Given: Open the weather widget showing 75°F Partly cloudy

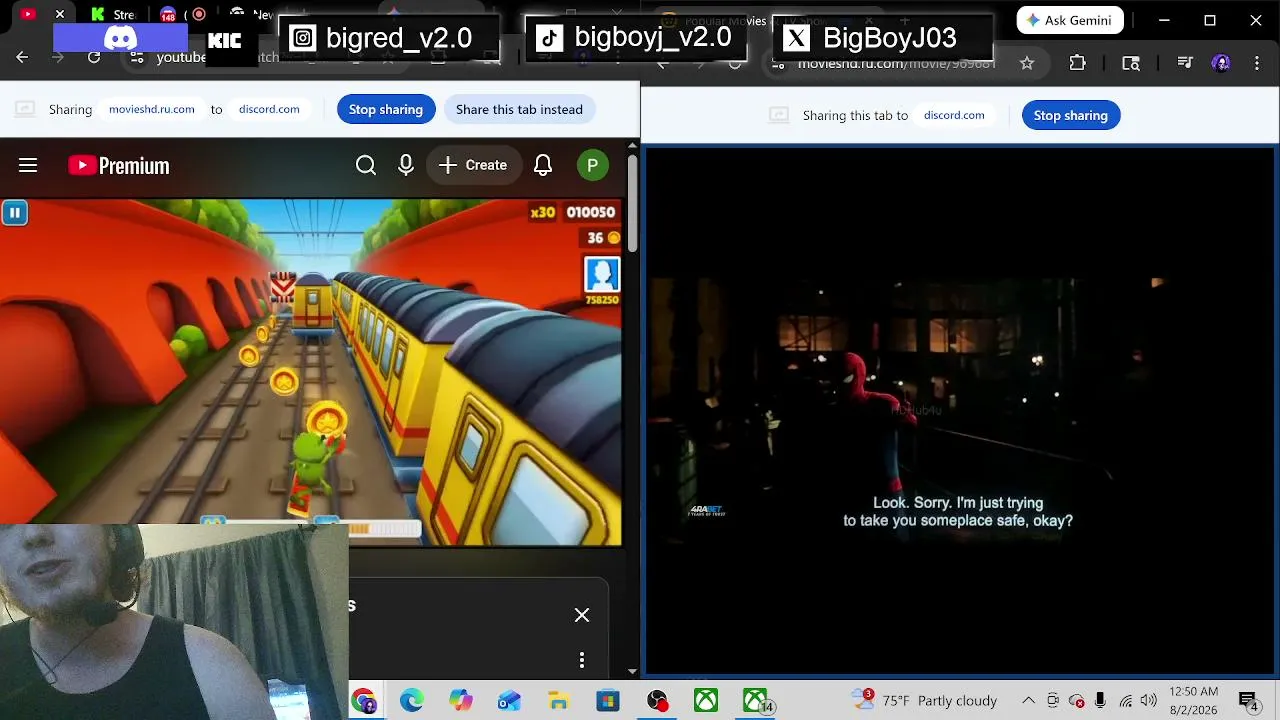Looking at the screenshot, I should click(925, 701).
